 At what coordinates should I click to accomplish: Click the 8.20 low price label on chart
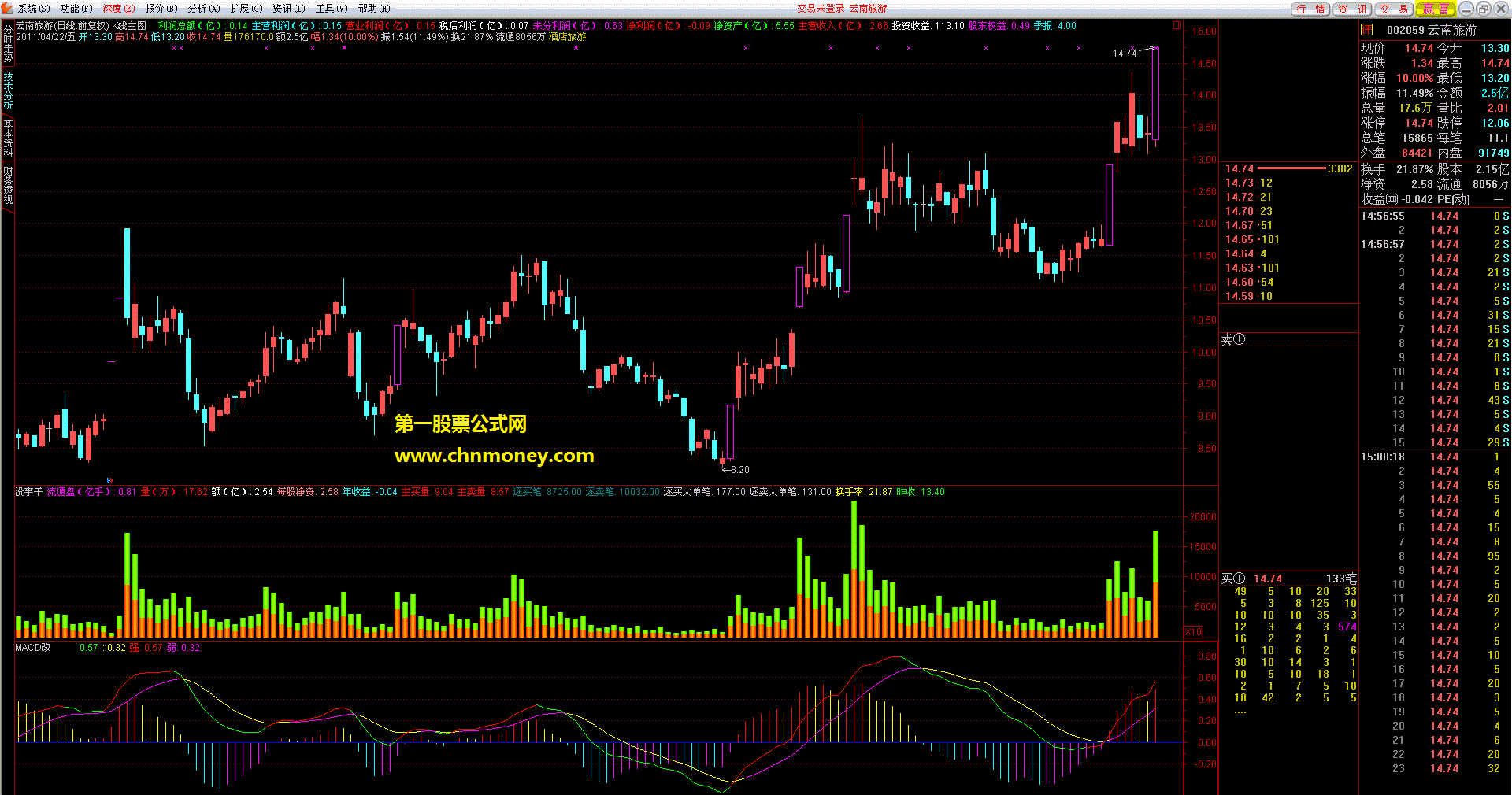740,470
